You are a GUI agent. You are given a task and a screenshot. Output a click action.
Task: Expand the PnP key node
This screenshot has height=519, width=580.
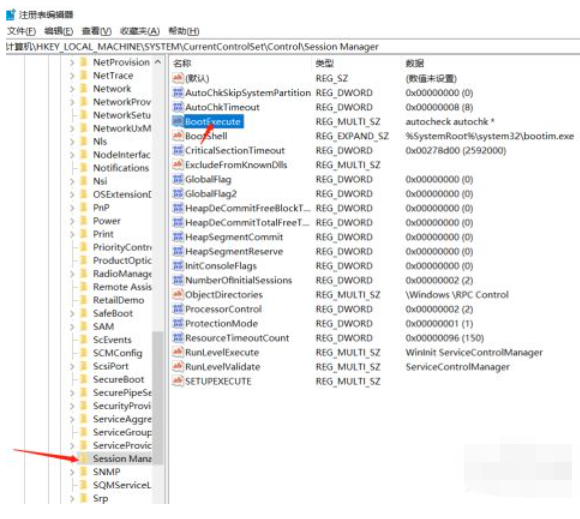pyautogui.click(x=72, y=208)
